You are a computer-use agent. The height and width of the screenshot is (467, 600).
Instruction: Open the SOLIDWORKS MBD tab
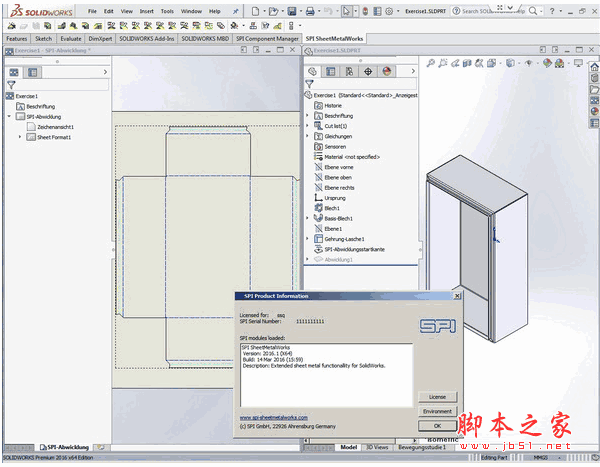pyautogui.click(x=205, y=39)
